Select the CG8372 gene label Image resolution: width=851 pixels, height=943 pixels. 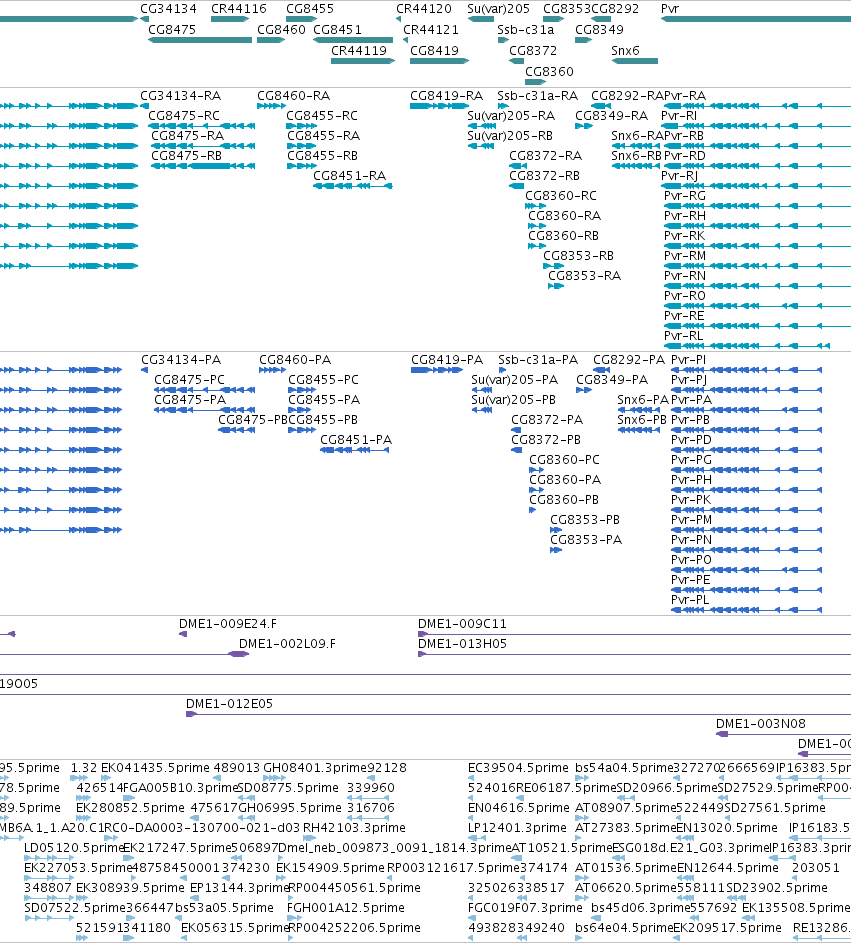coord(533,51)
